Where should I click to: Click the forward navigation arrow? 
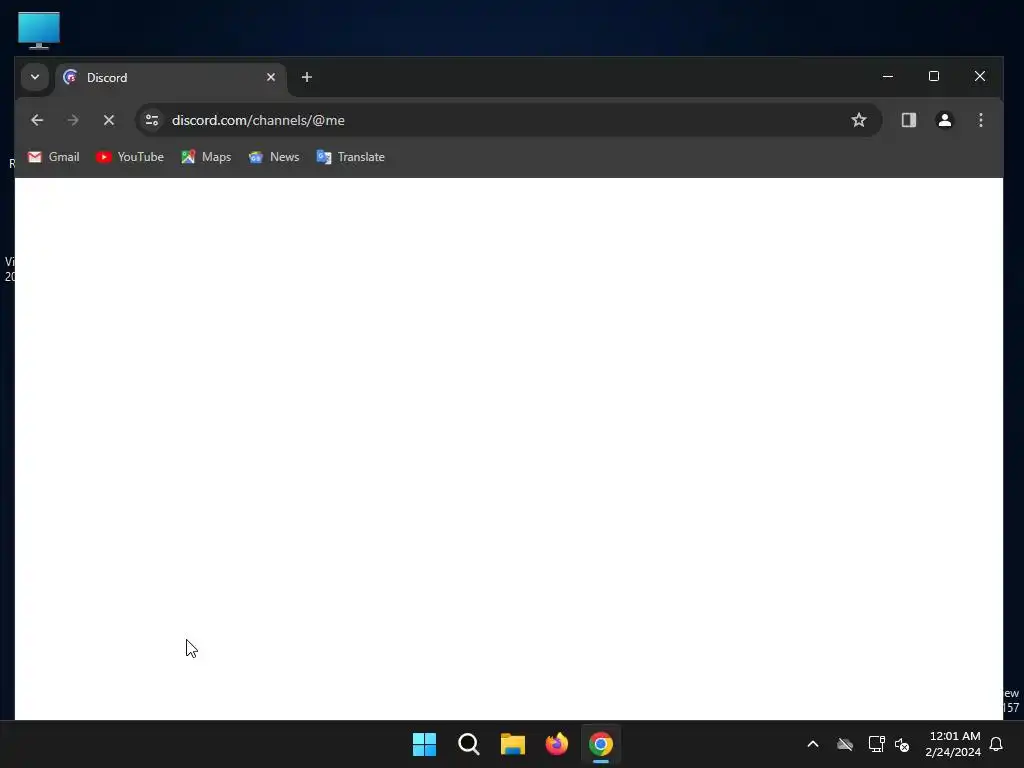[73, 120]
